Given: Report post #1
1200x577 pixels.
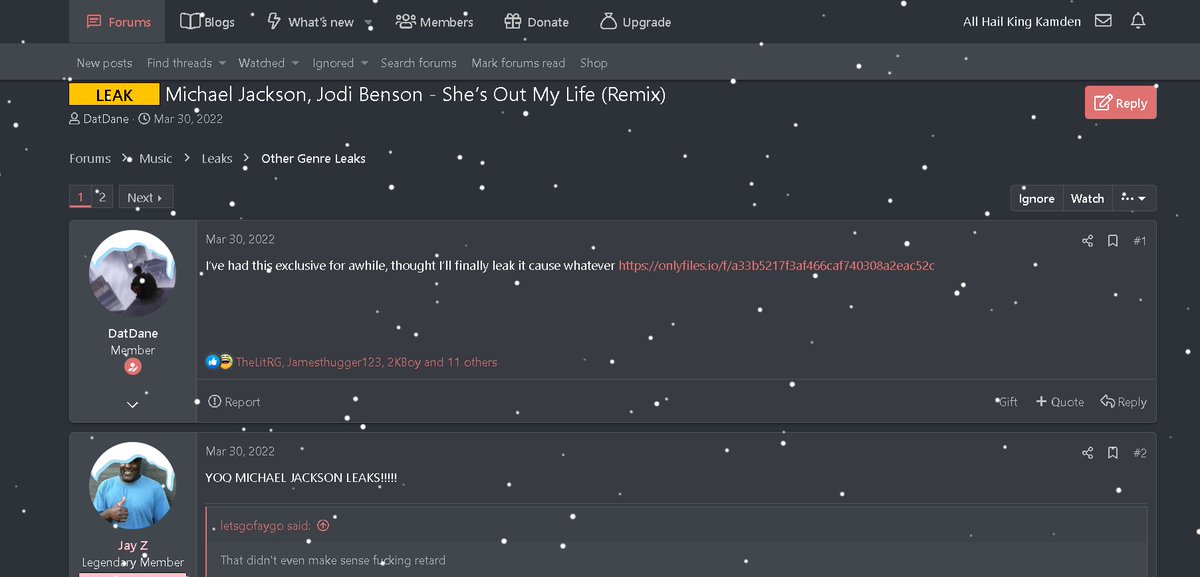Looking at the screenshot, I should (233, 402).
